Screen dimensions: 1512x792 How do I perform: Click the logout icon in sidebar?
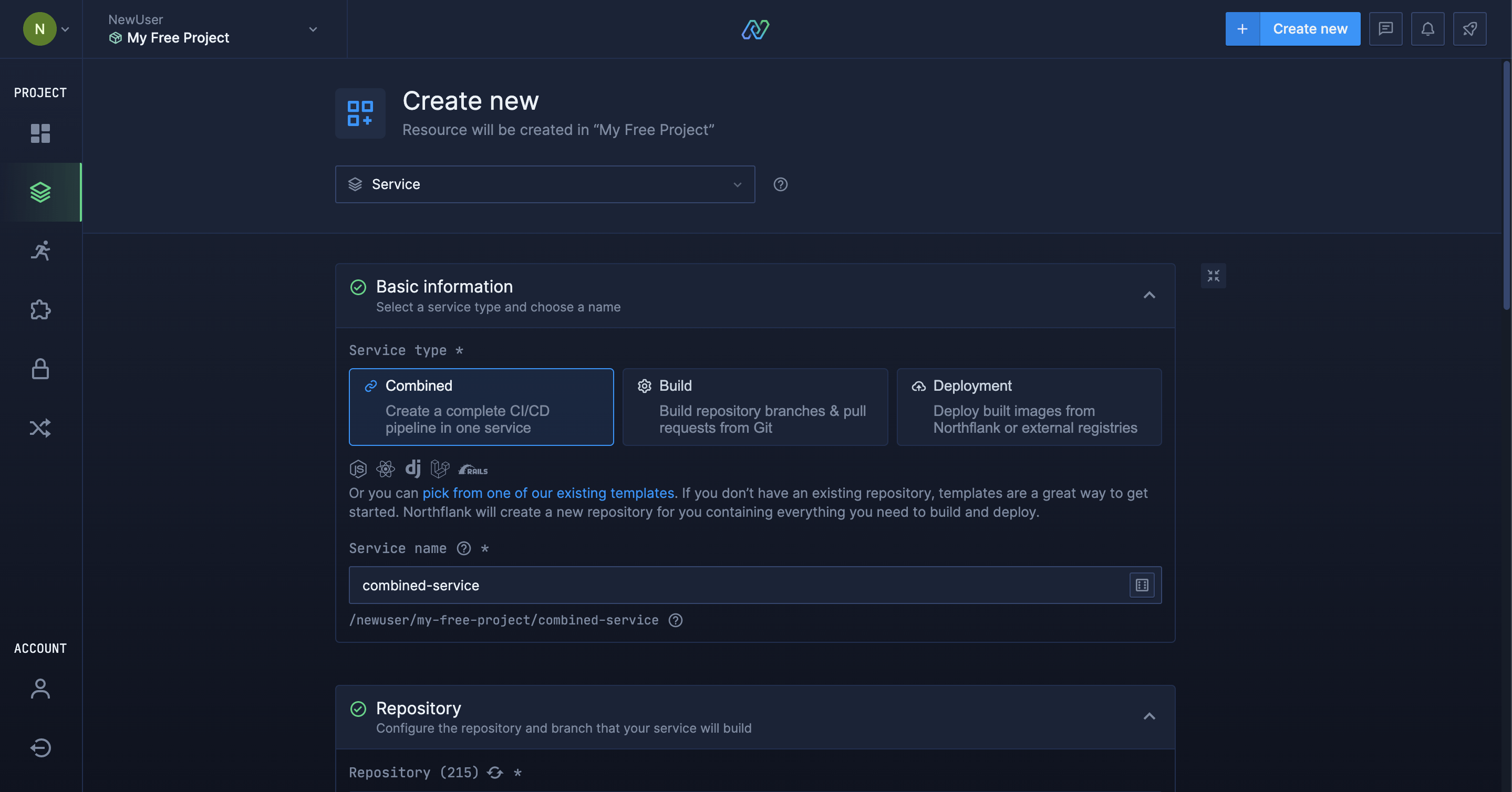click(x=40, y=747)
